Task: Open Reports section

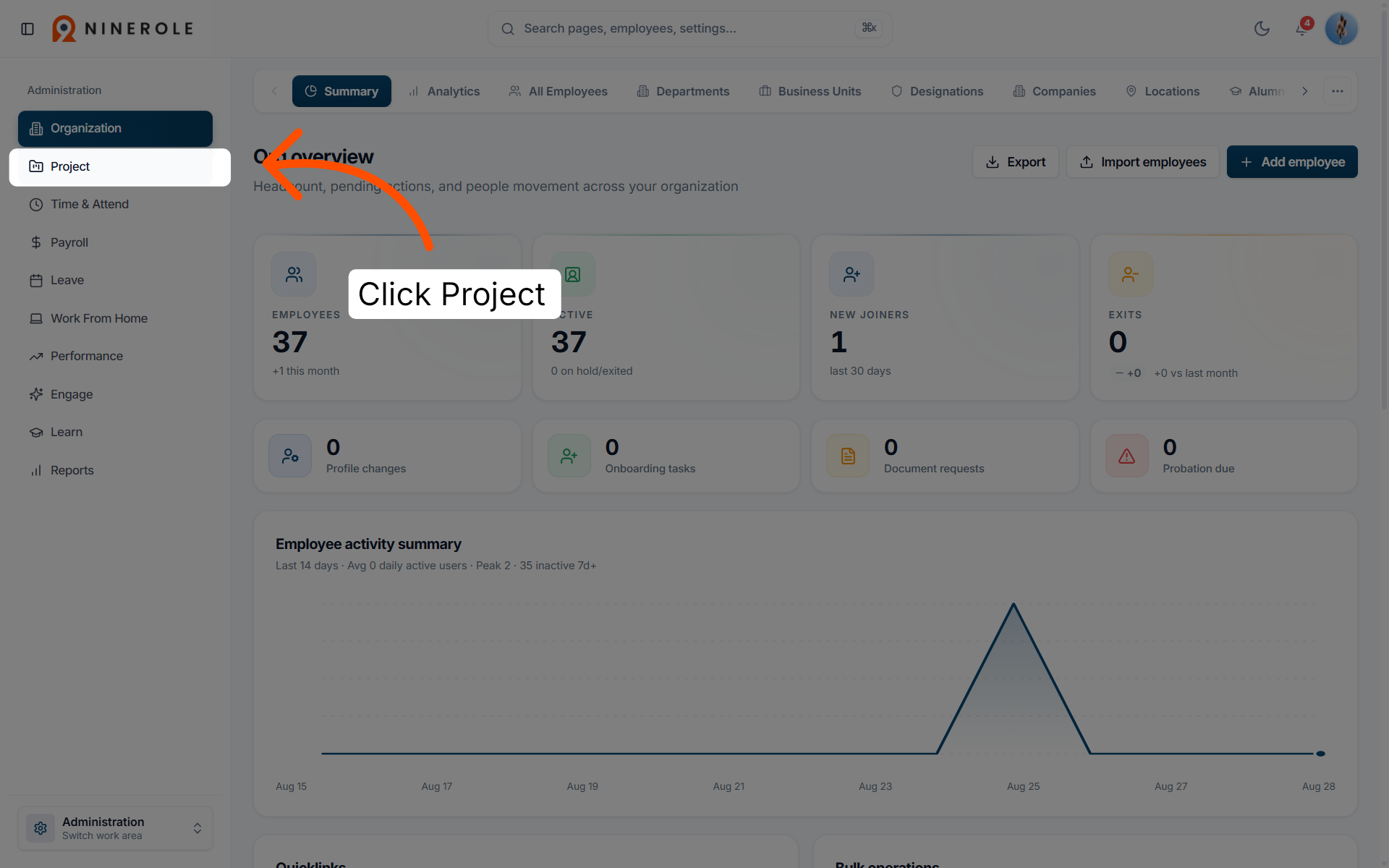Action: coord(115,471)
